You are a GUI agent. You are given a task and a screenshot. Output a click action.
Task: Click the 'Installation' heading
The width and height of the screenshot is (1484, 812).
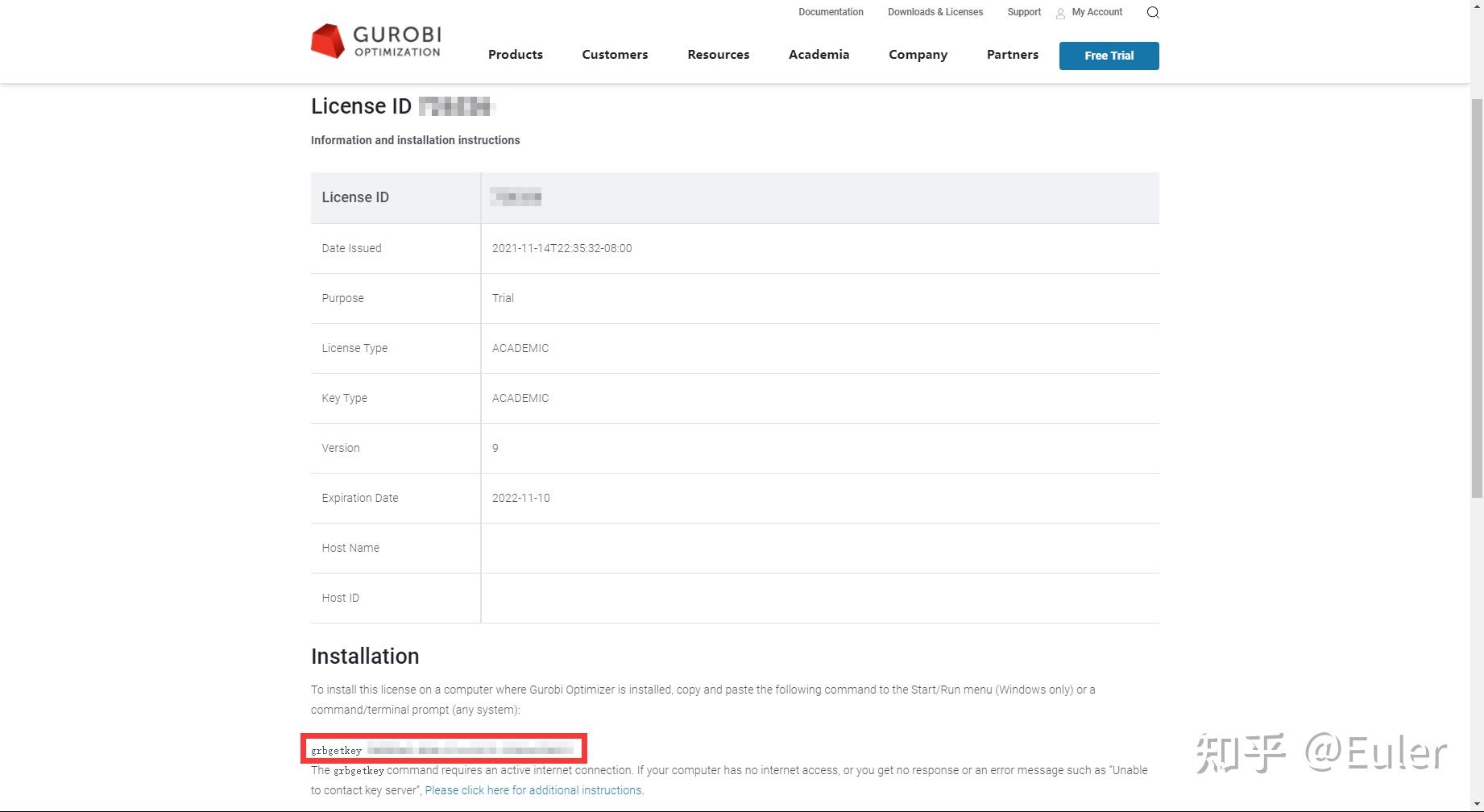coord(365,657)
